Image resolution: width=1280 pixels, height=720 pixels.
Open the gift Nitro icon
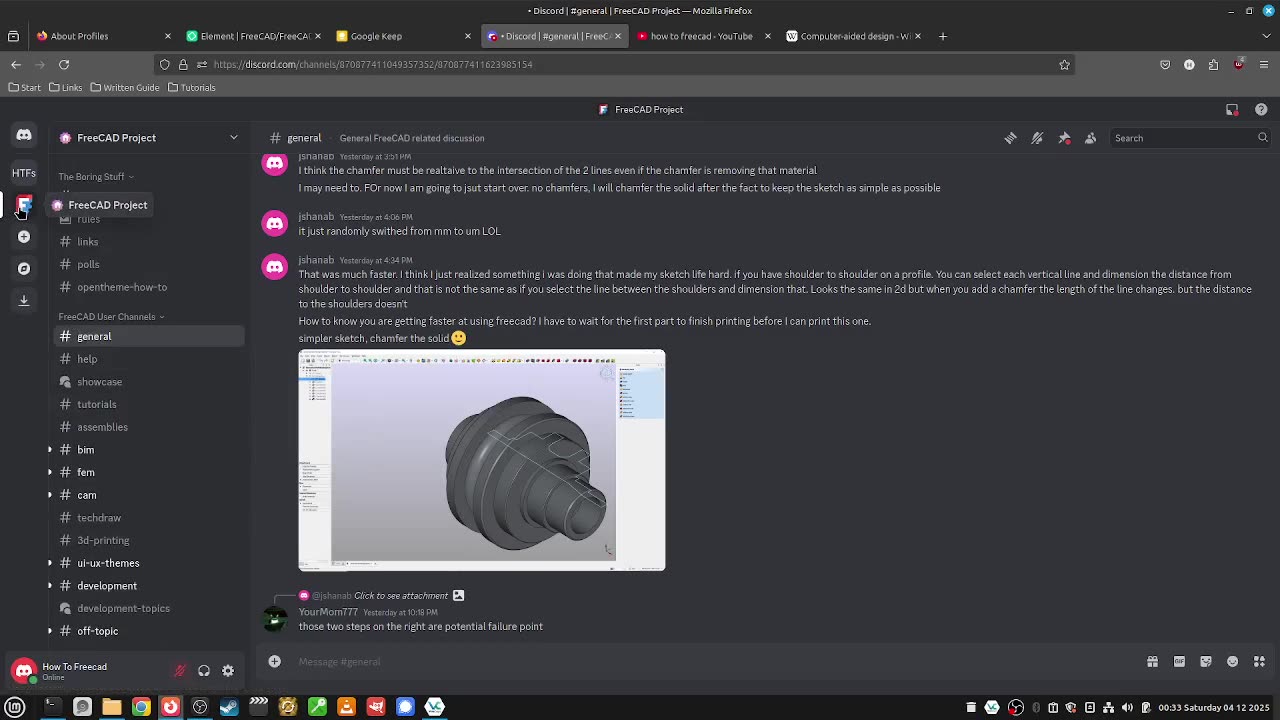1152,661
